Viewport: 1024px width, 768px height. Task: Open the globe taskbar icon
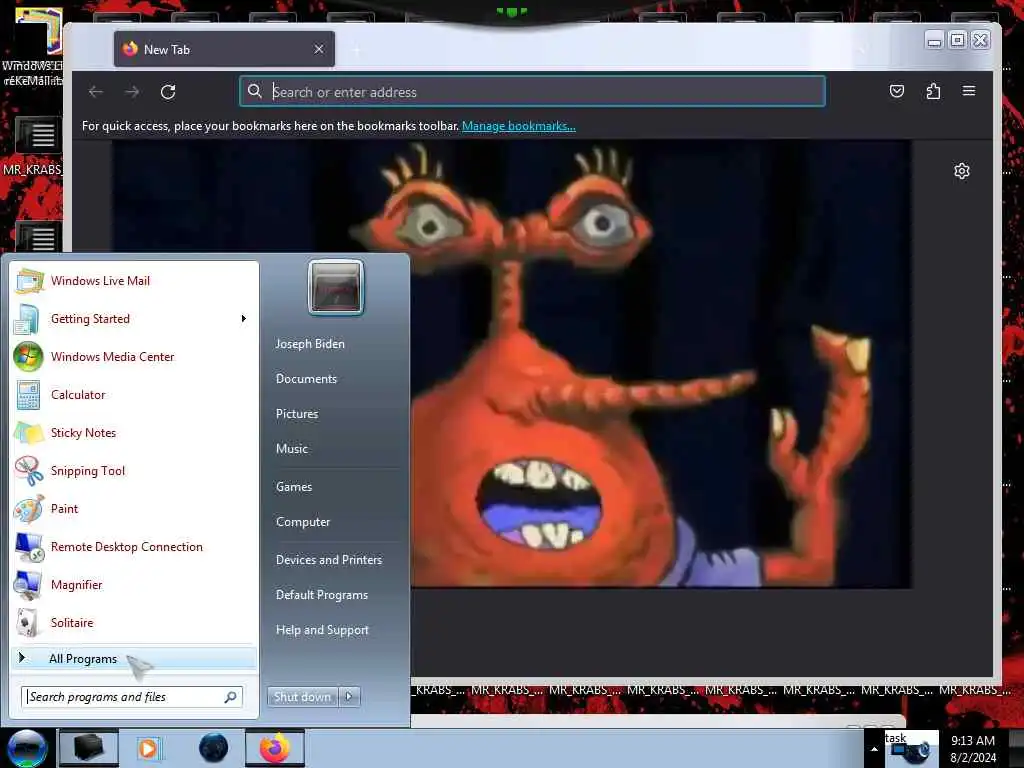click(214, 748)
